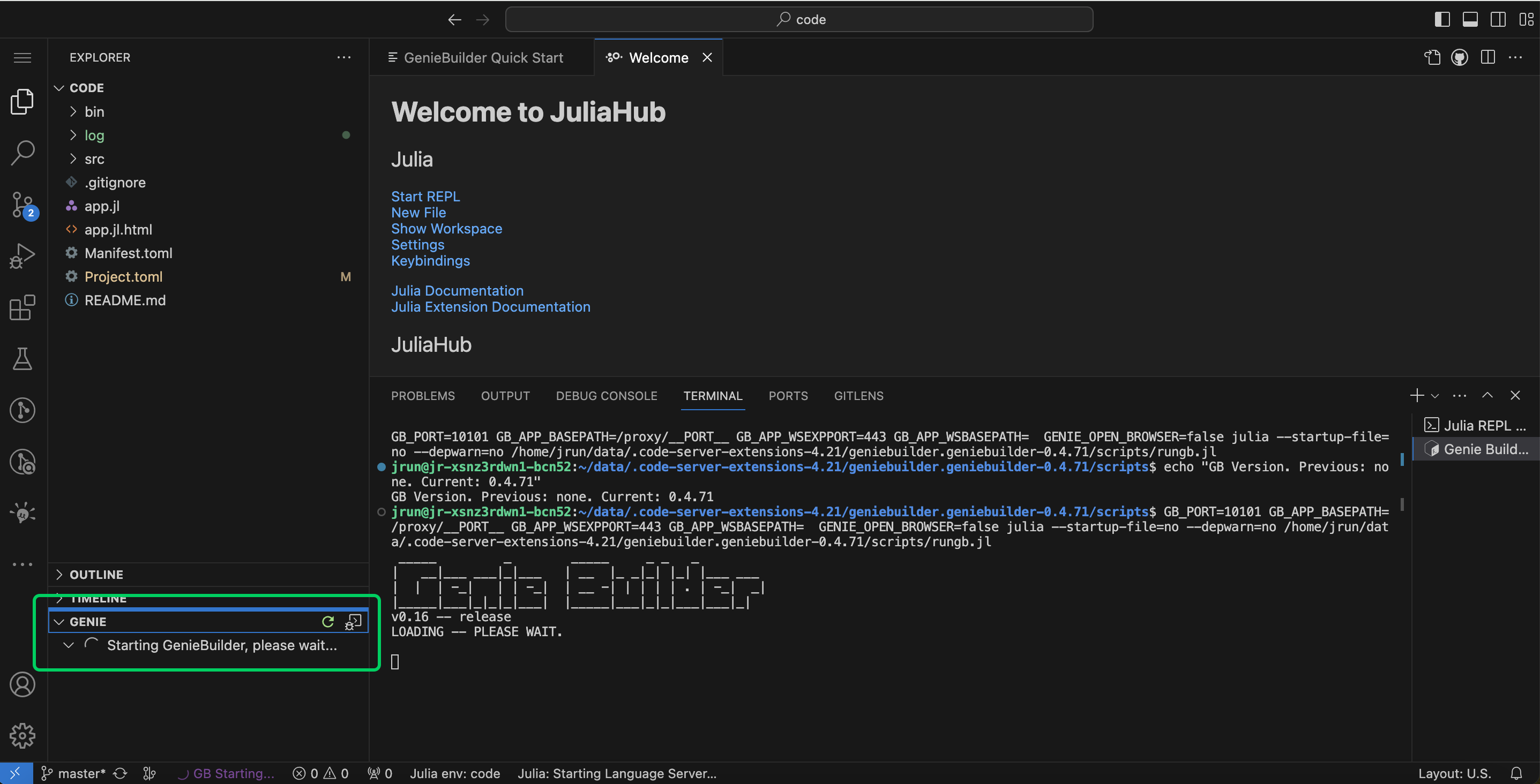Collapse the GENIE section
This screenshot has height=784, width=1540.
pos(58,621)
